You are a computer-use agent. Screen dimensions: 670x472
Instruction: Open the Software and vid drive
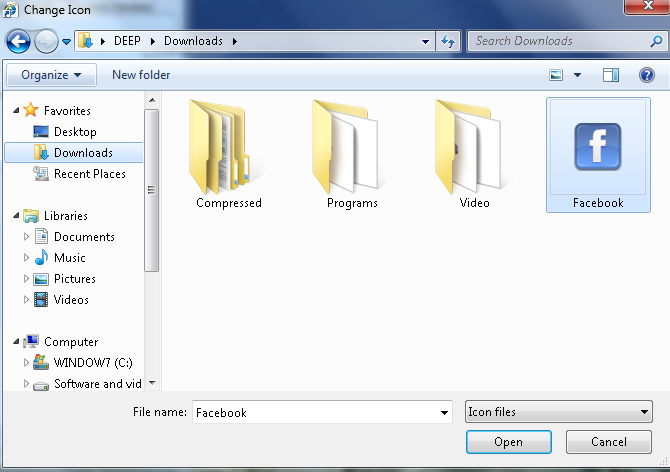click(x=97, y=384)
